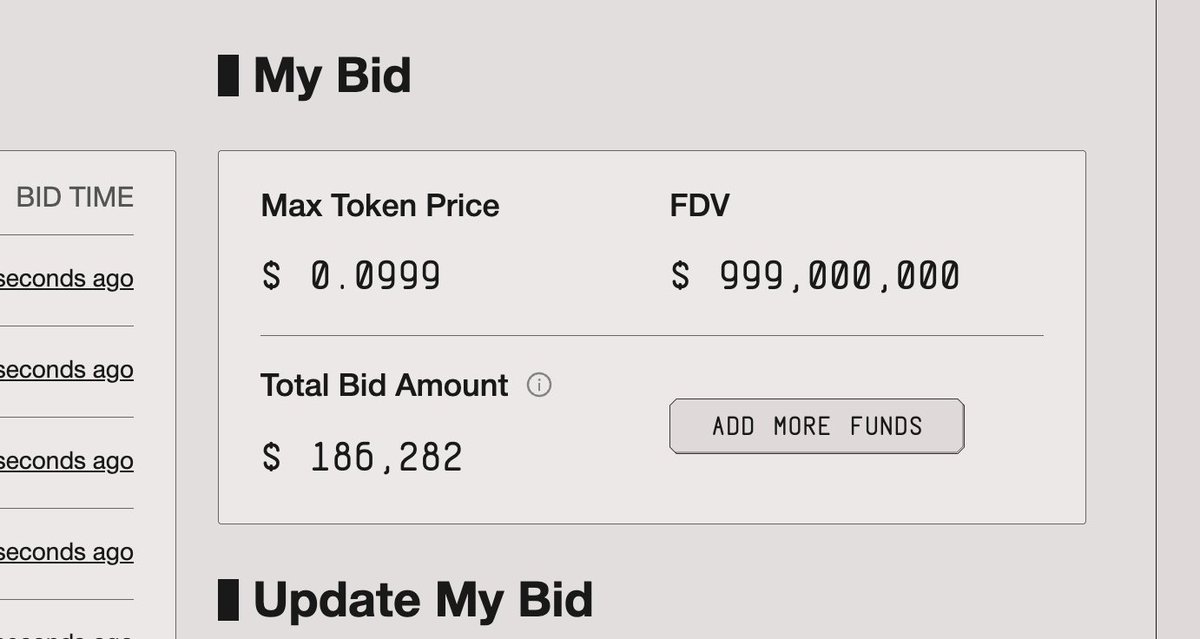The height and width of the screenshot is (639, 1200).
Task: Click the Update My Bid section heading
Action: (423, 600)
